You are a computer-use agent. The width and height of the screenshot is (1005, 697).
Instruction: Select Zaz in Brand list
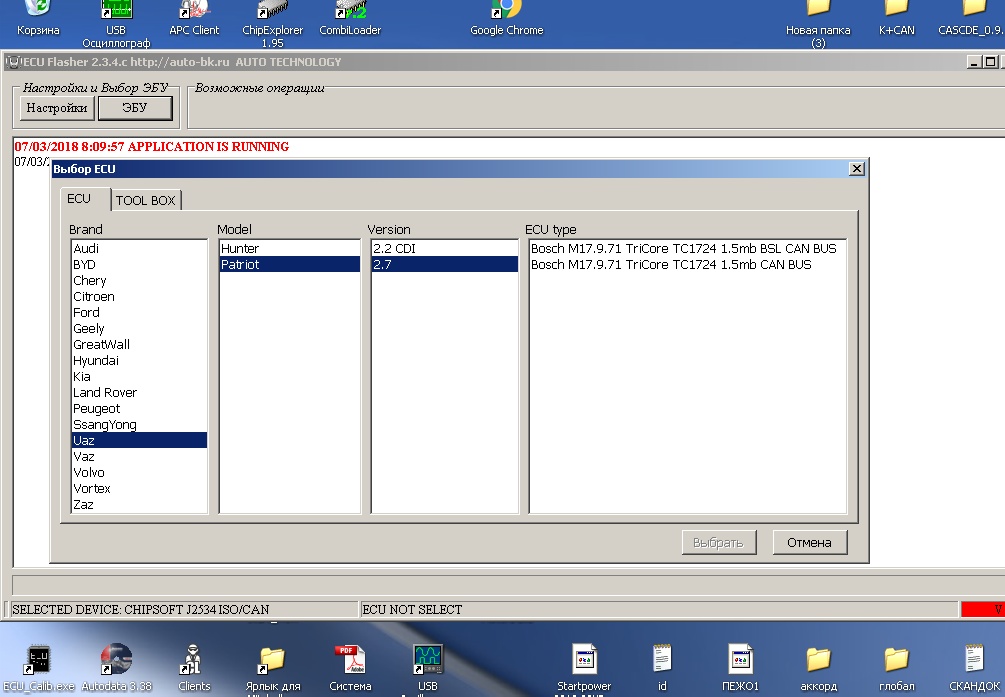[x=139, y=505]
